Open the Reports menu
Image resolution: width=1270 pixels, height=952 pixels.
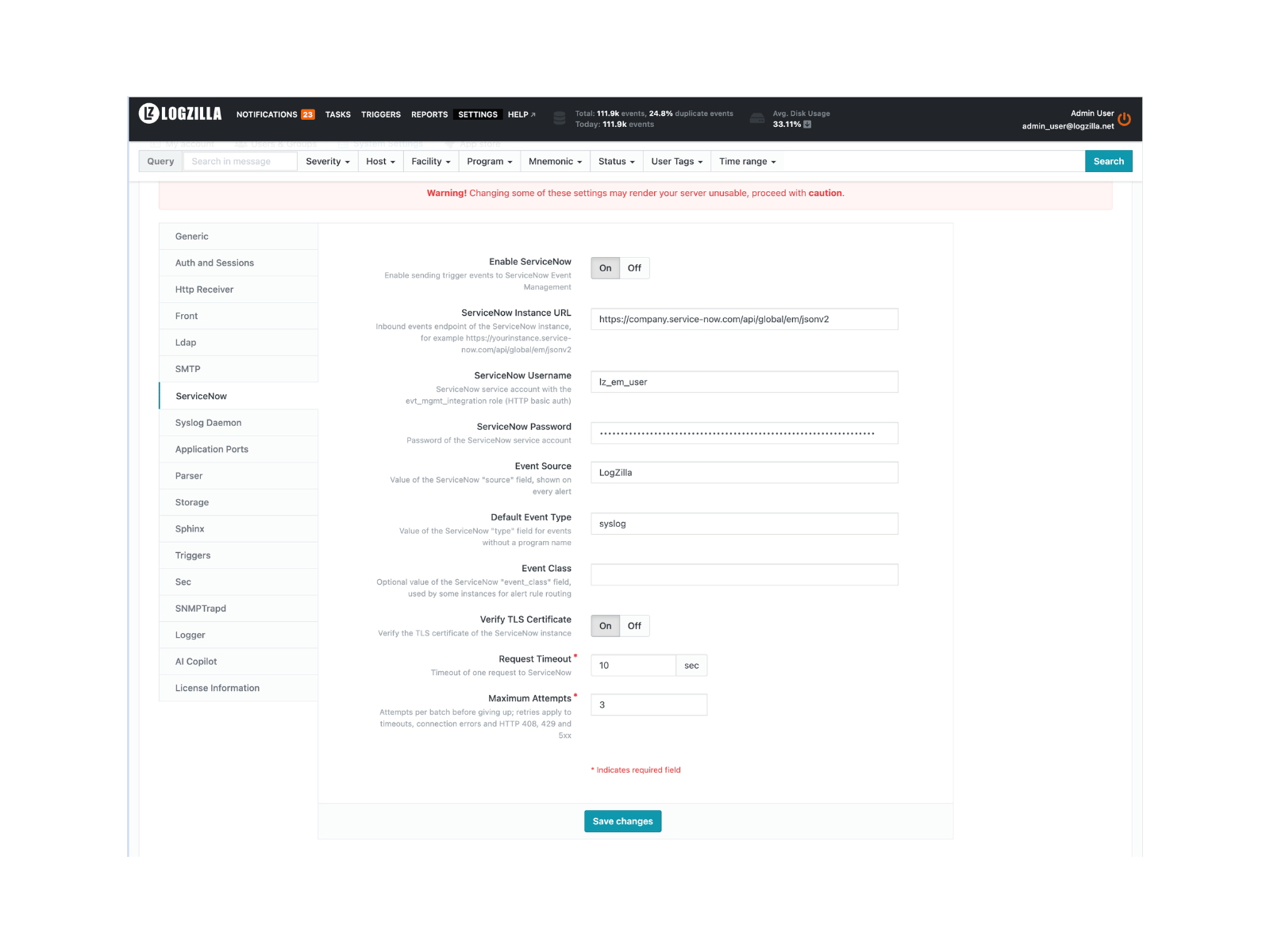pyautogui.click(x=429, y=114)
